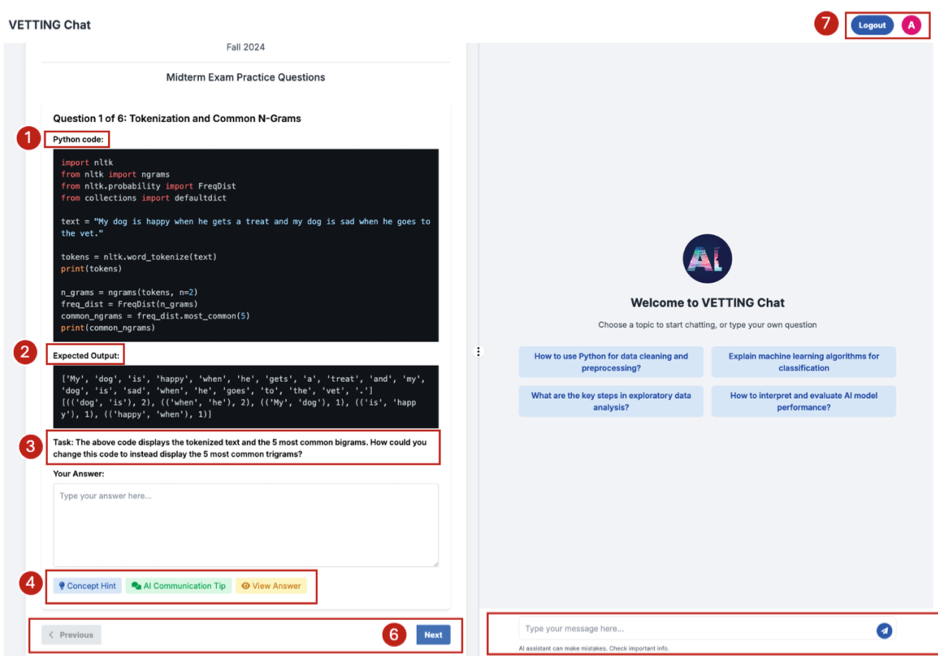938x656 pixels.
Task: Advance with the Next button
Action: [x=433, y=634]
